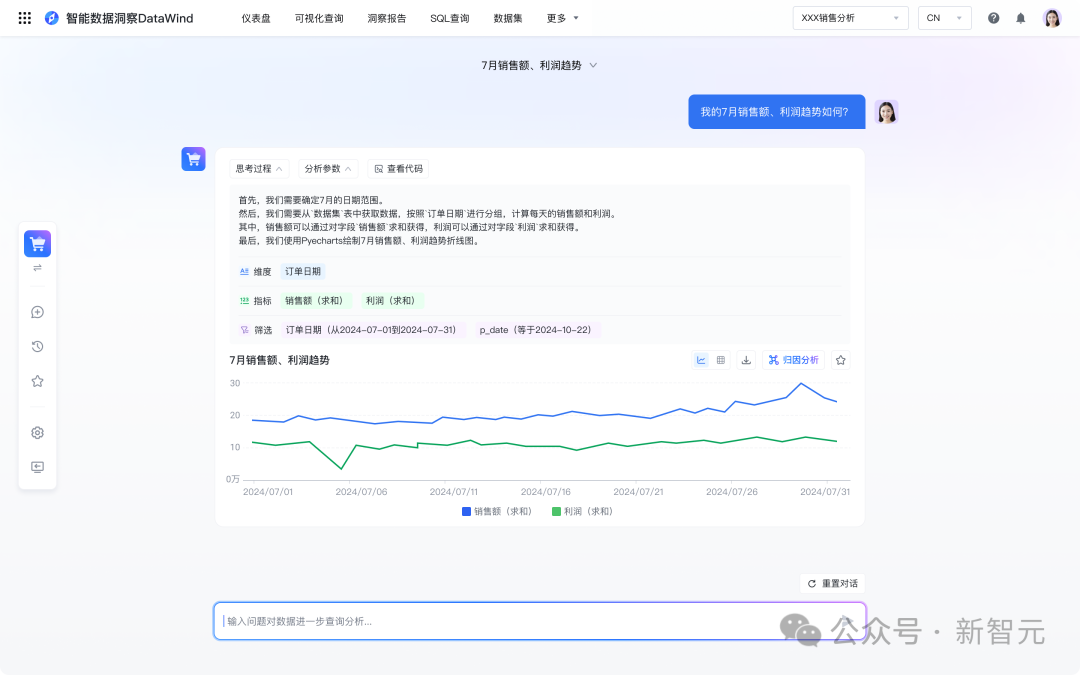Viewport: 1080px width, 675px height.
Task: Toggle 利润（求和） legend series
Action: tap(582, 512)
